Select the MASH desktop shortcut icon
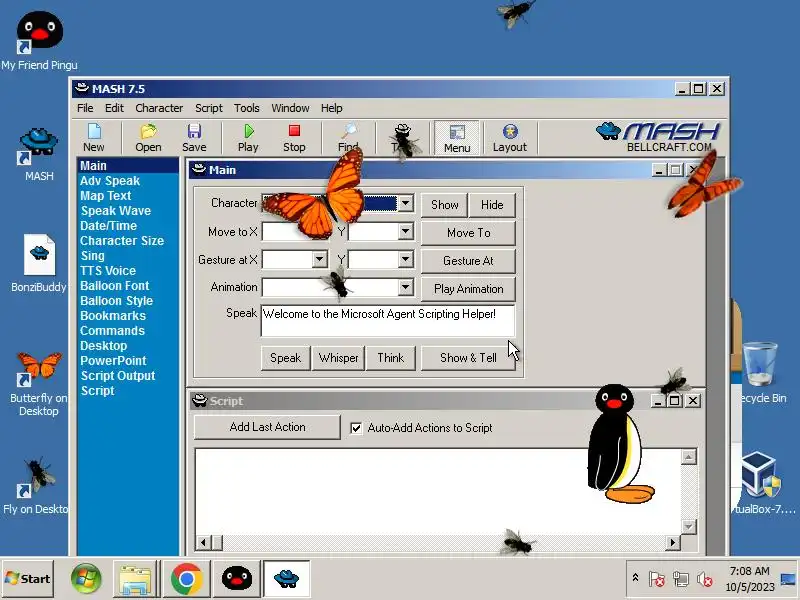This screenshot has height=600, width=800. pyautogui.click(x=39, y=155)
